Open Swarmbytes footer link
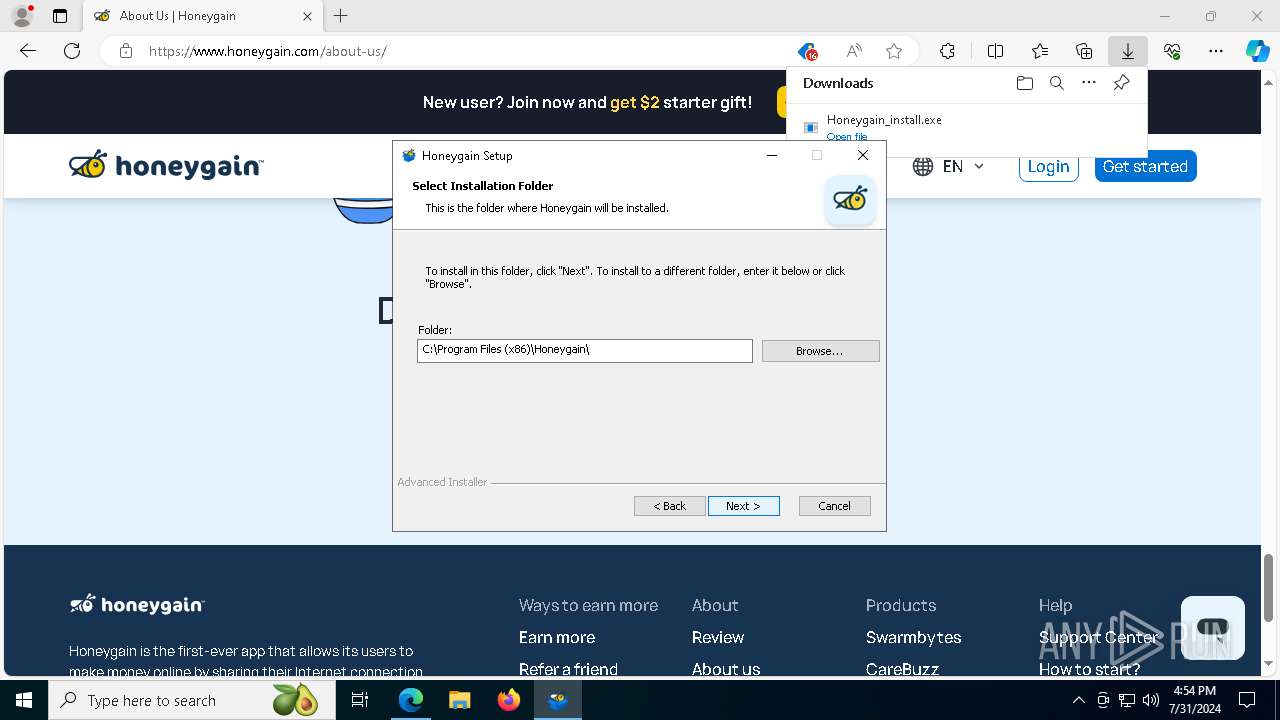The image size is (1280, 720). tap(914, 637)
